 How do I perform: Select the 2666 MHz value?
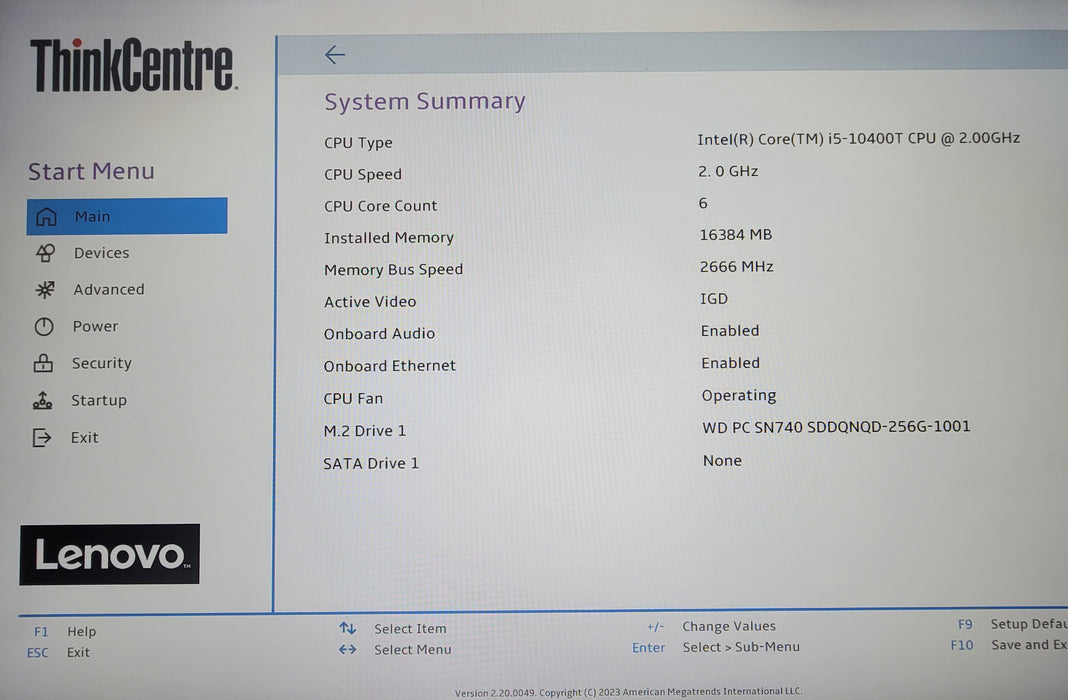click(736, 266)
